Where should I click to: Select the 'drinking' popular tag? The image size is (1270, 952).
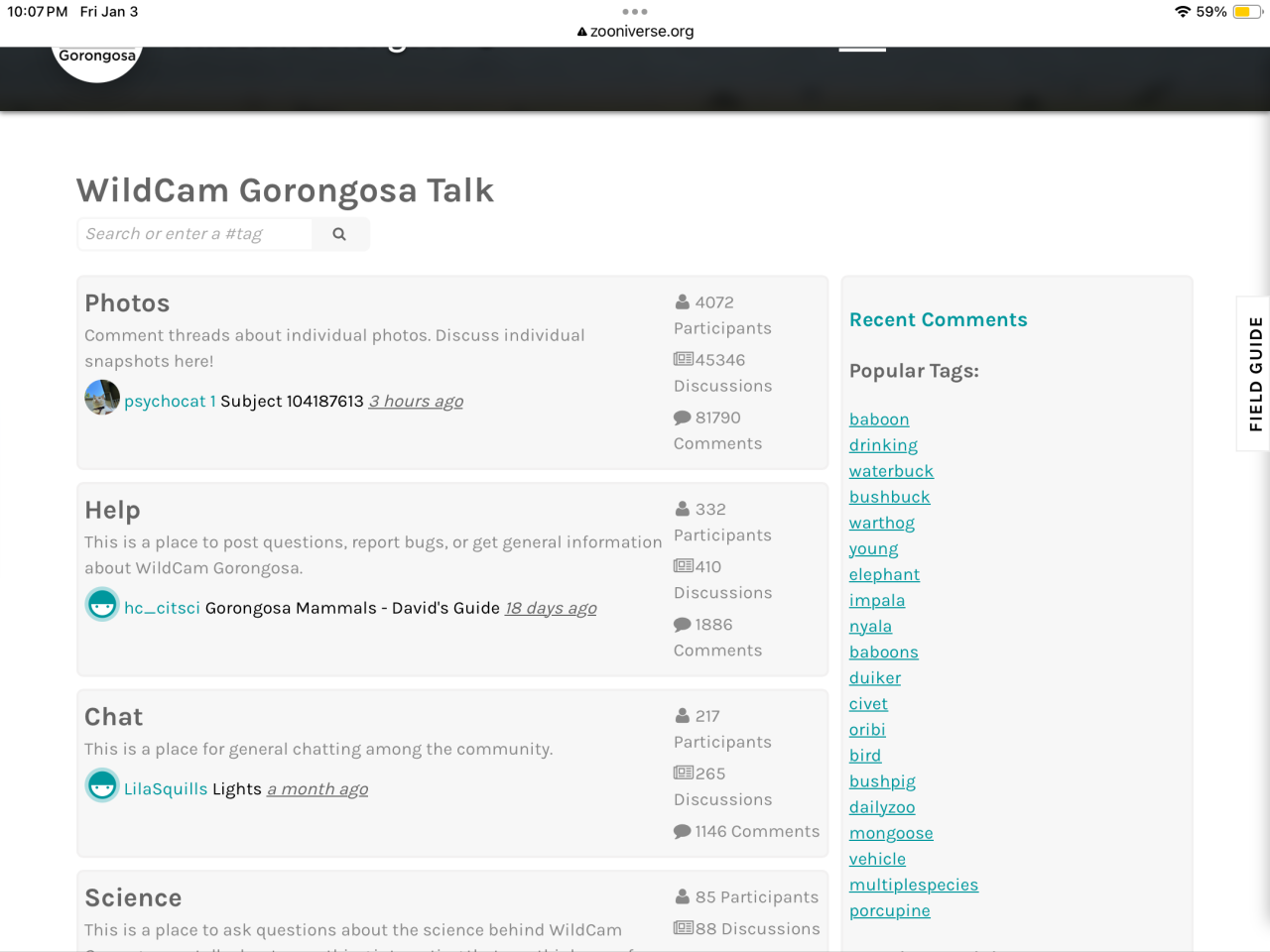click(x=883, y=445)
